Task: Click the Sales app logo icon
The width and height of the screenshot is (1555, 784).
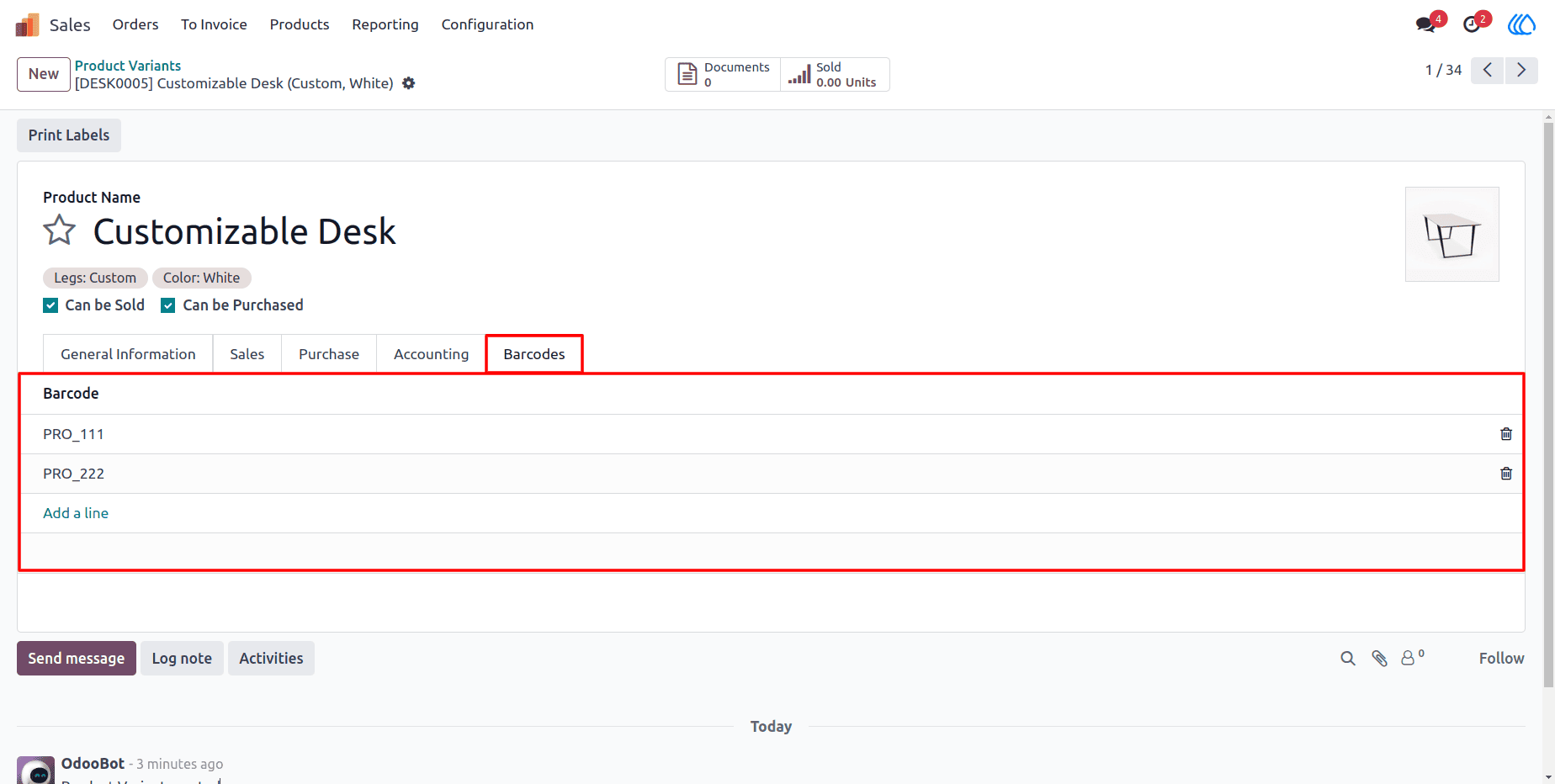Action: [27, 24]
